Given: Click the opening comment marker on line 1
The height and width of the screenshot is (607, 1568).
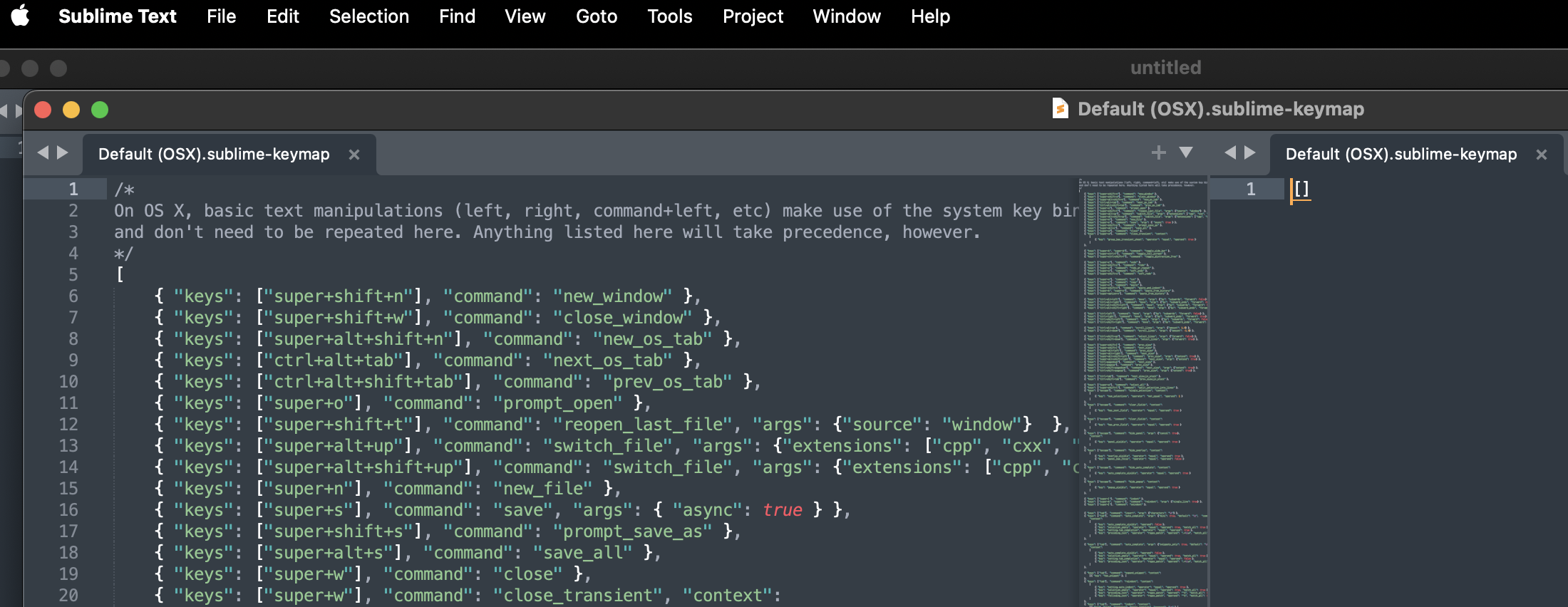Looking at the screenshot, I should pos(124,190).
